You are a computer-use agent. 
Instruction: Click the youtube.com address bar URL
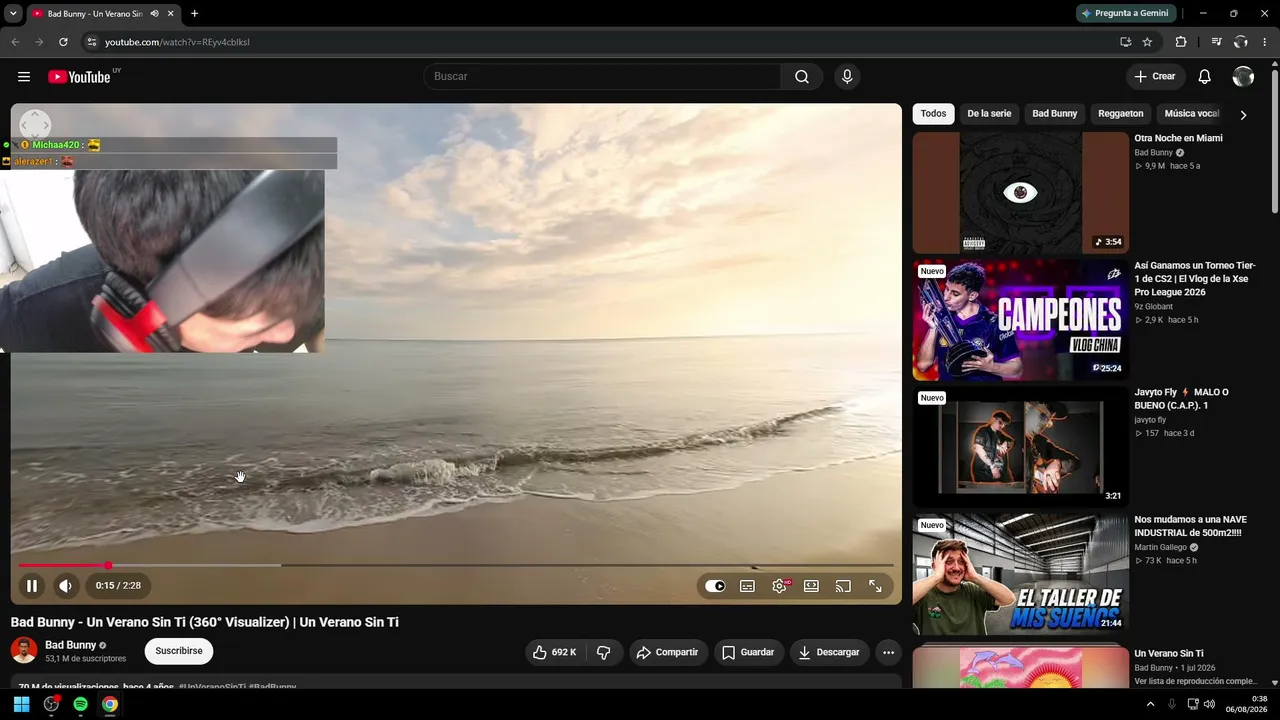[x=177, y=42]
